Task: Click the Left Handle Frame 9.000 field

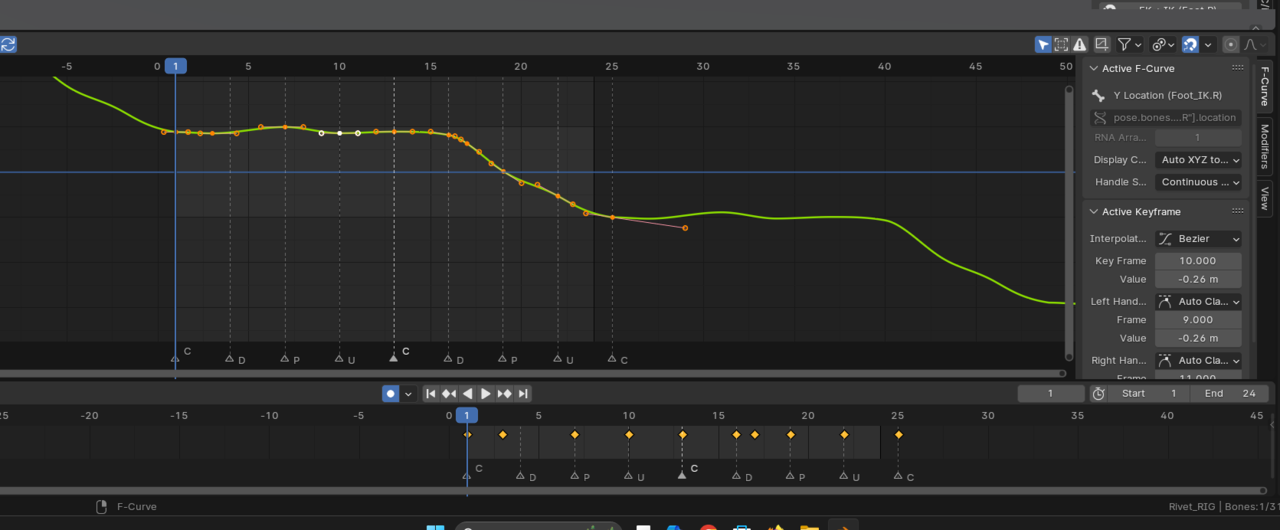Action: [x=1198, y=320]
